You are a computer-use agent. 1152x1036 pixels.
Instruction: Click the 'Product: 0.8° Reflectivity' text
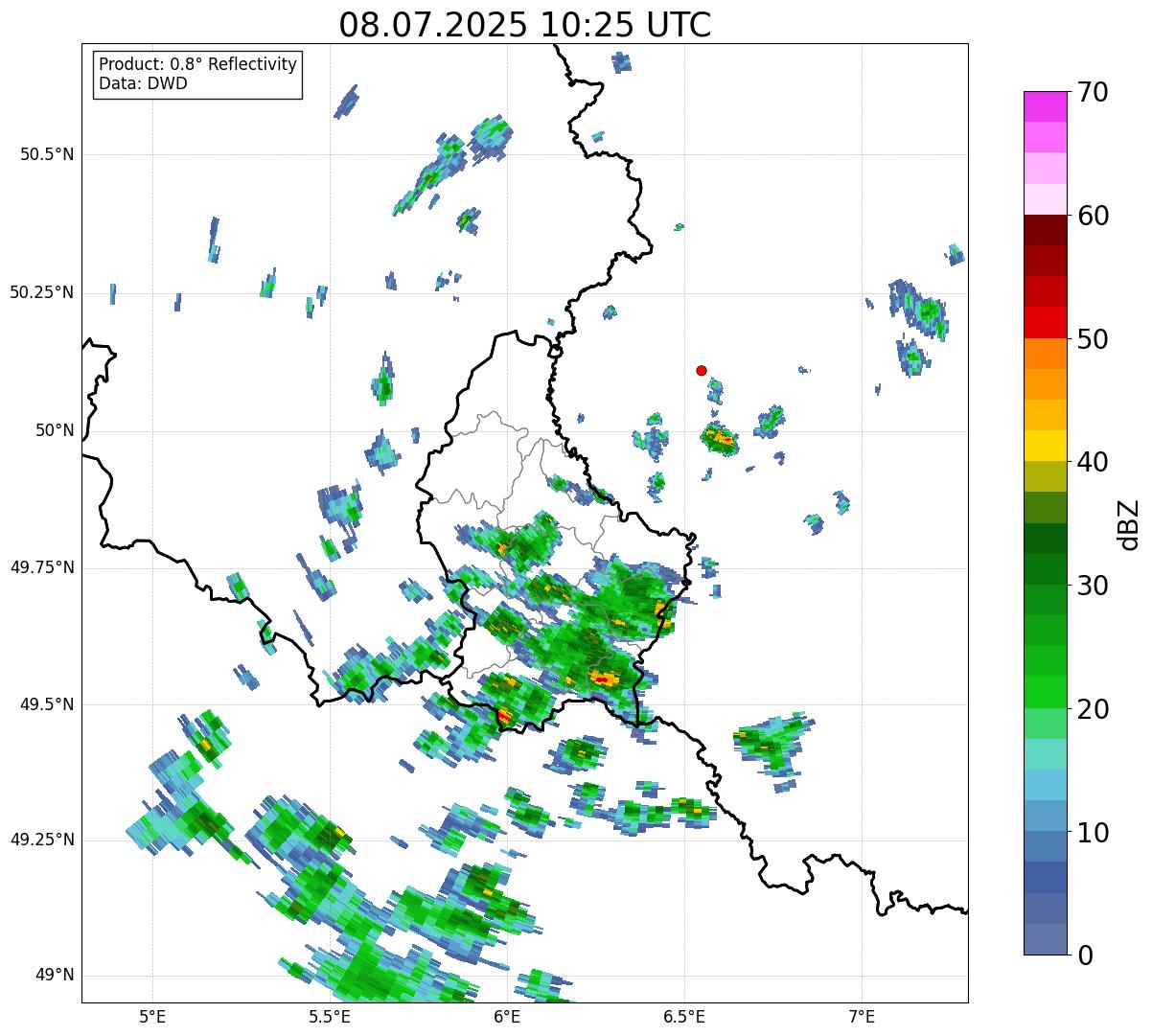[198, 64]
